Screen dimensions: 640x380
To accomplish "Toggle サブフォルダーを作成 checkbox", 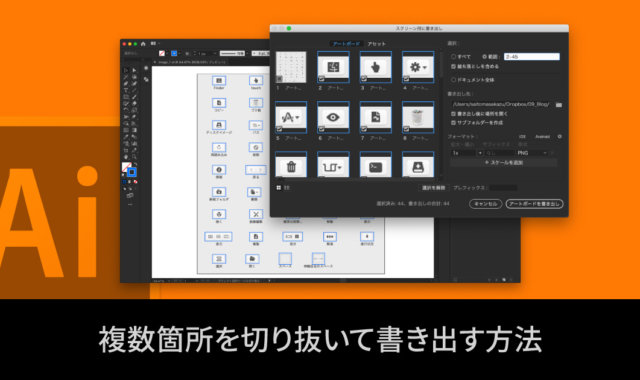I will (453, 122).
